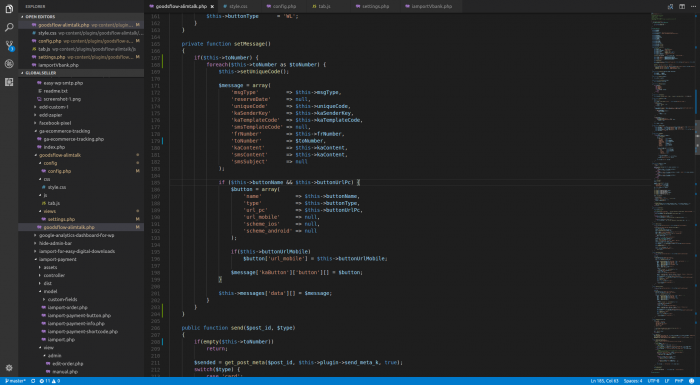
Task: Open the errors and warnings count in status bar
Action: 50,381
